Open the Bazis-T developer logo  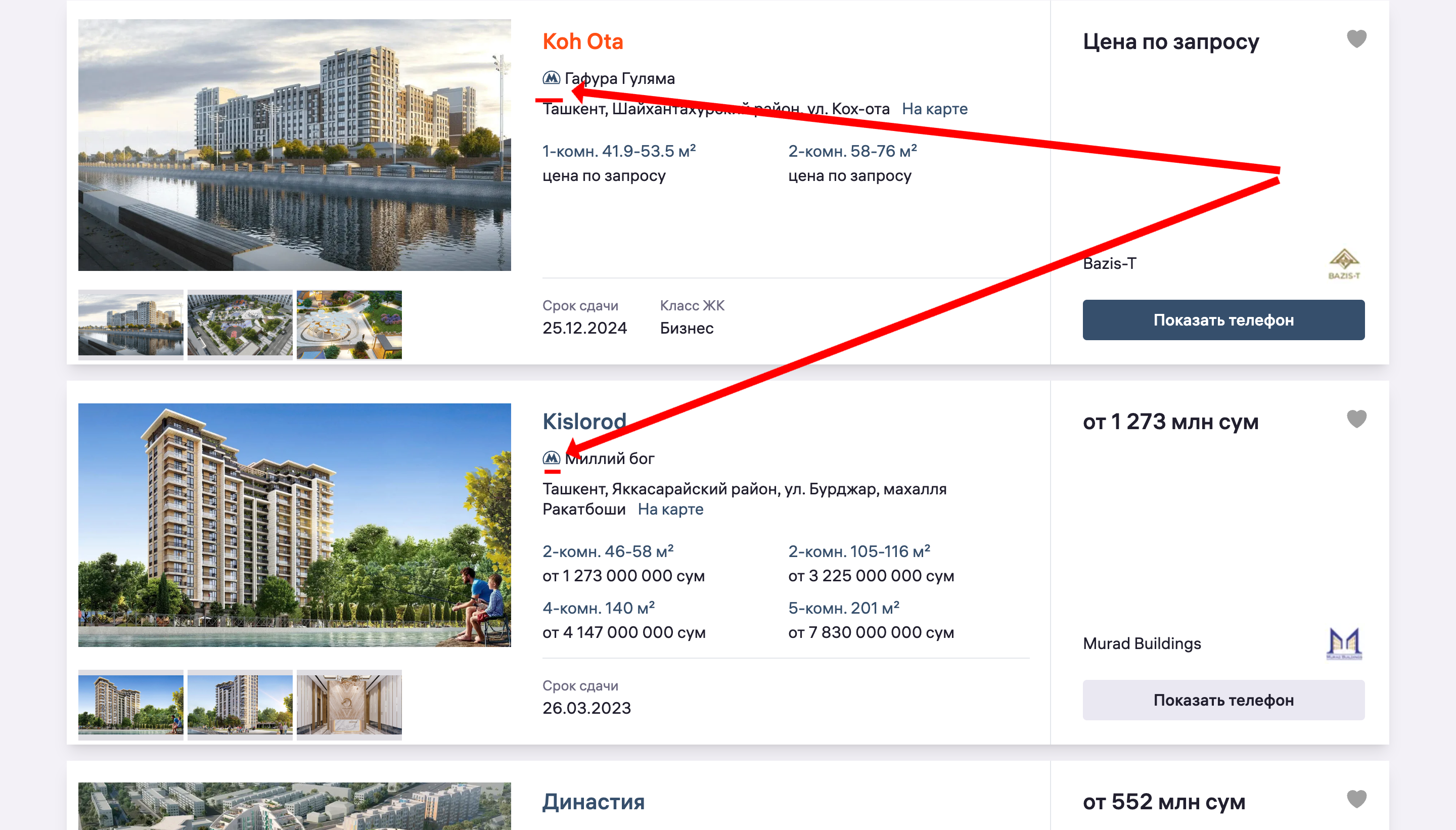click(x=1344, y=263)
